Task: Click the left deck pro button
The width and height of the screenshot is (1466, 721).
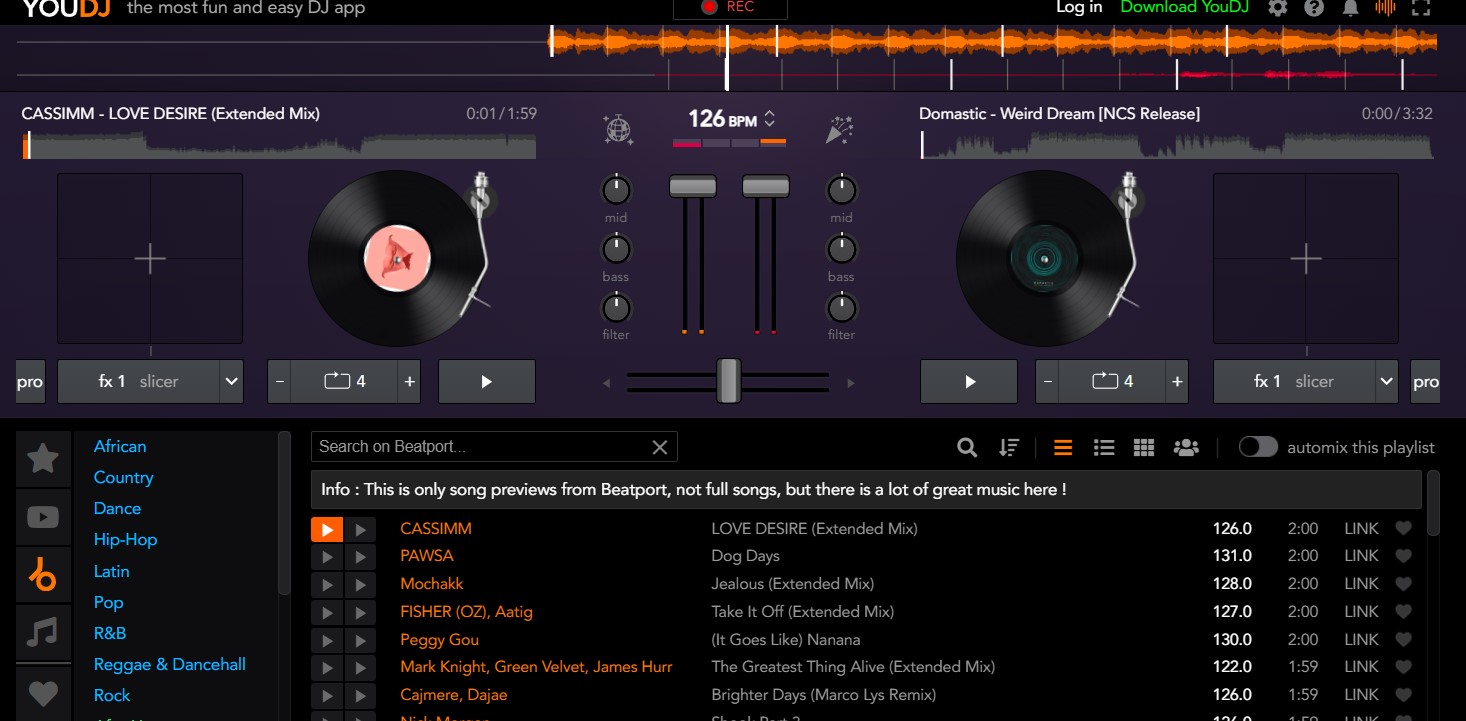Action: pyautogui.click(x=30, y=381)
